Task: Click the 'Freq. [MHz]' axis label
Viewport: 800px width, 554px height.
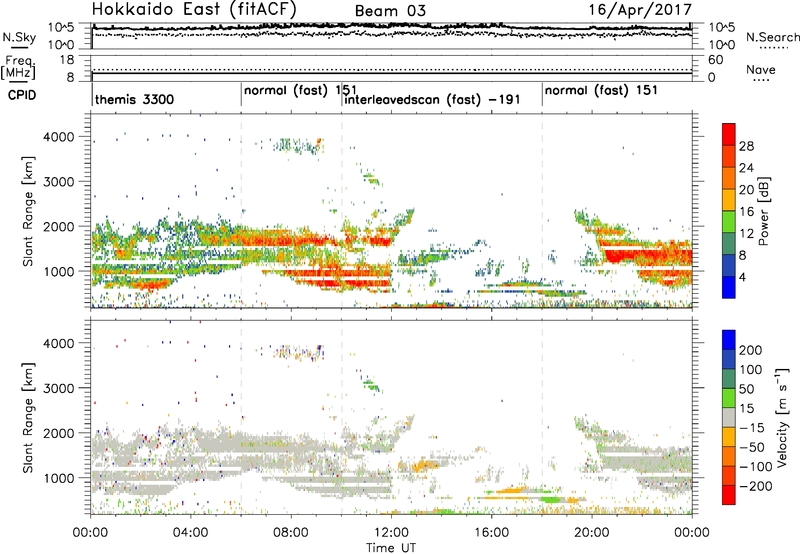Action: point(18,67)
